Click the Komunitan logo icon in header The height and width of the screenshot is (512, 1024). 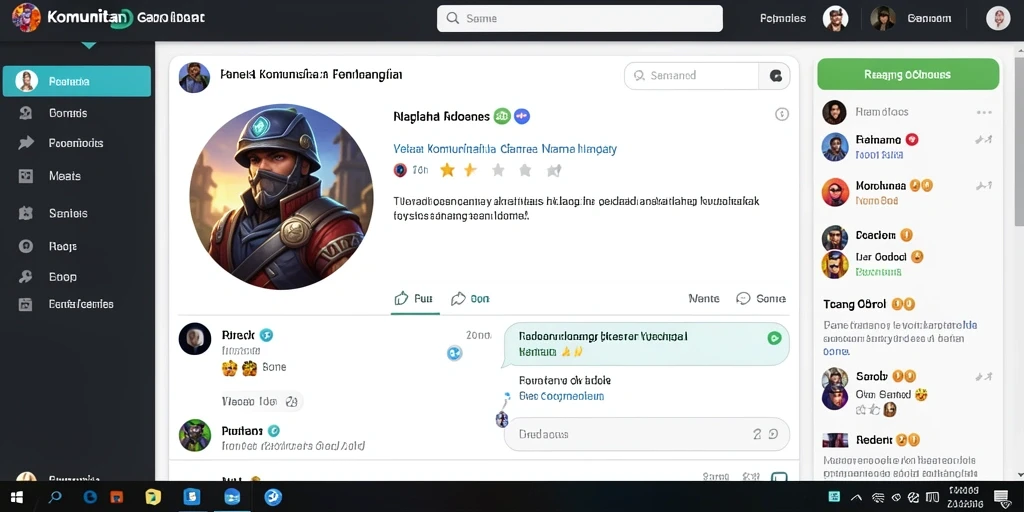tap(26, 18)
